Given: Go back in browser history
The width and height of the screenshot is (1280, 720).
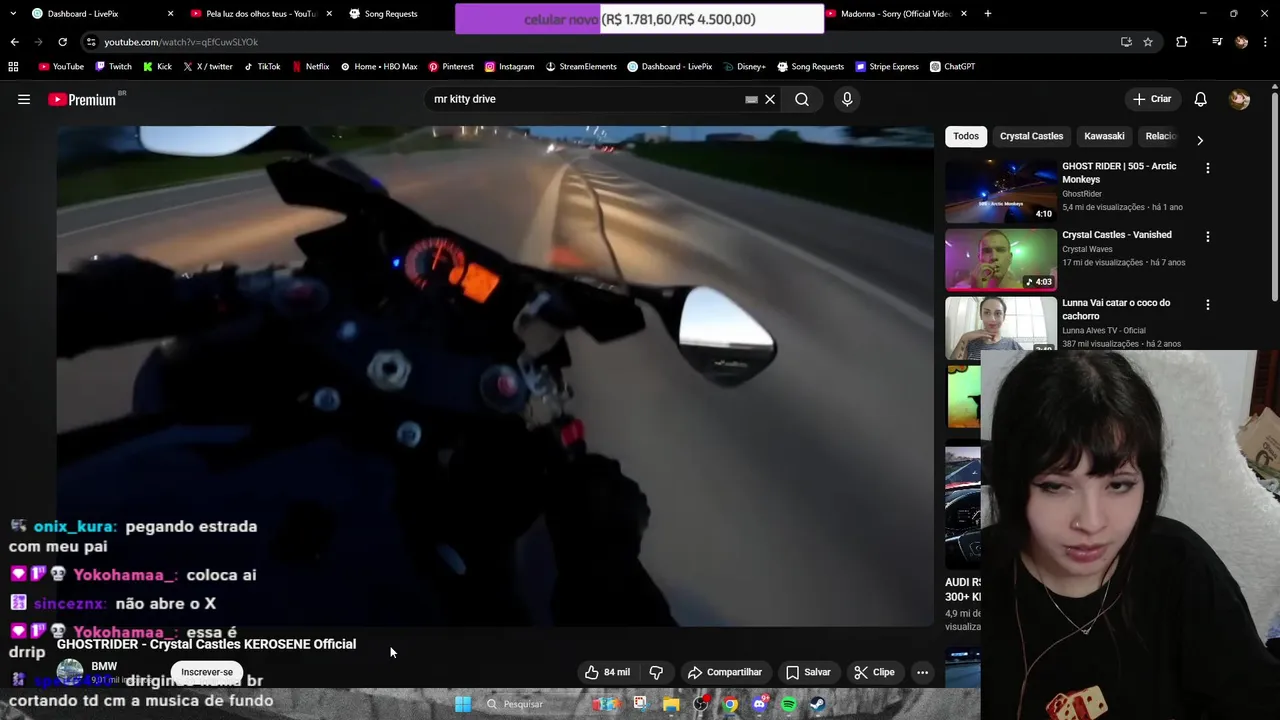Looking at the screenshot, I should point(14,42).
